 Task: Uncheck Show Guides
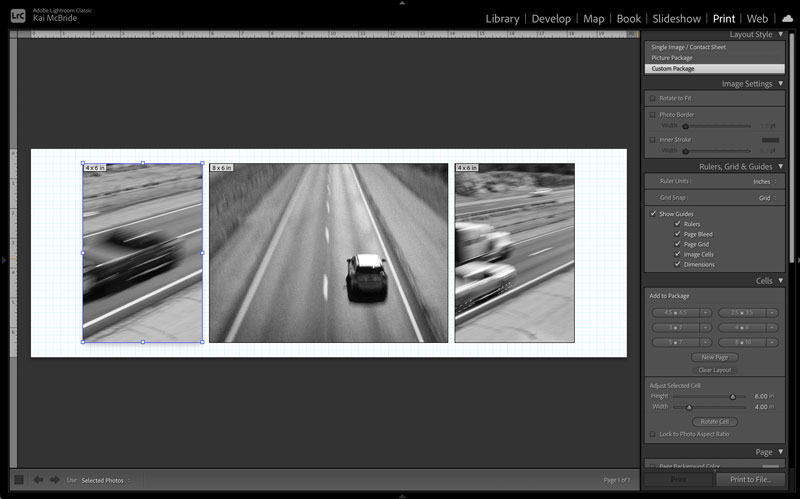coord(653,214)
